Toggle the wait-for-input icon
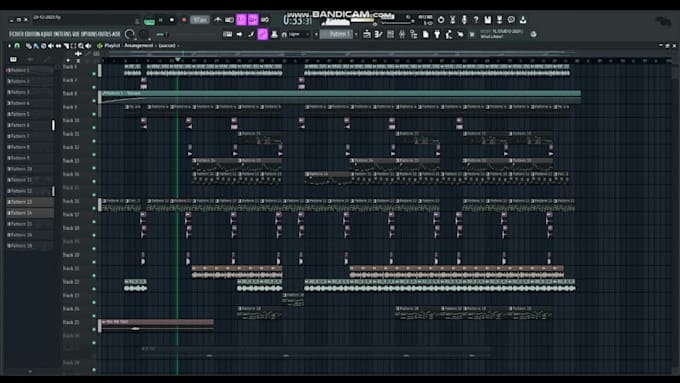The width and height of the screenshot is (680, 383). pyautogui.click(x=230, y=20)
